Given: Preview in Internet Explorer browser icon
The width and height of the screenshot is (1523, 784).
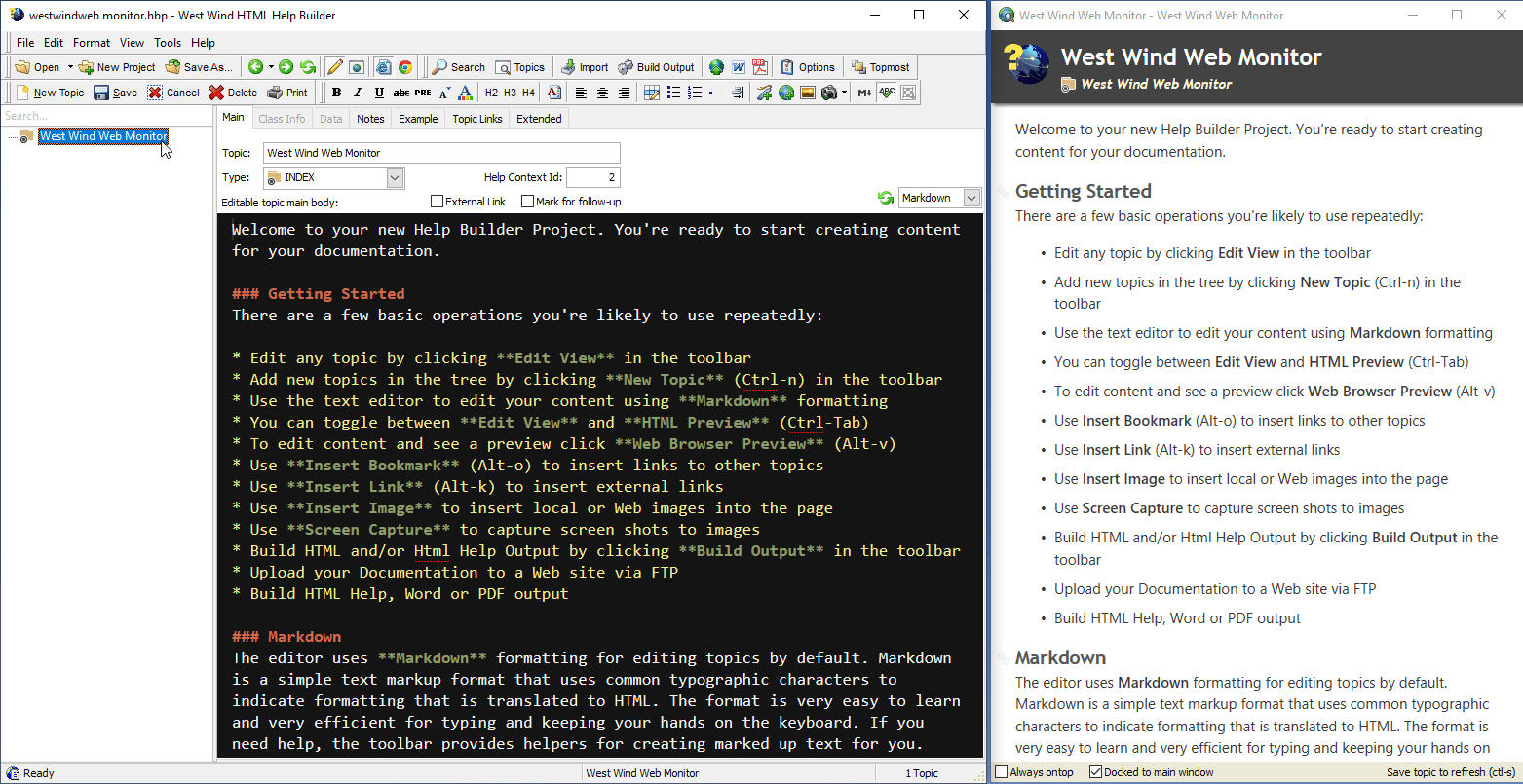Looking at the screenshot, I should pos(384,67).
